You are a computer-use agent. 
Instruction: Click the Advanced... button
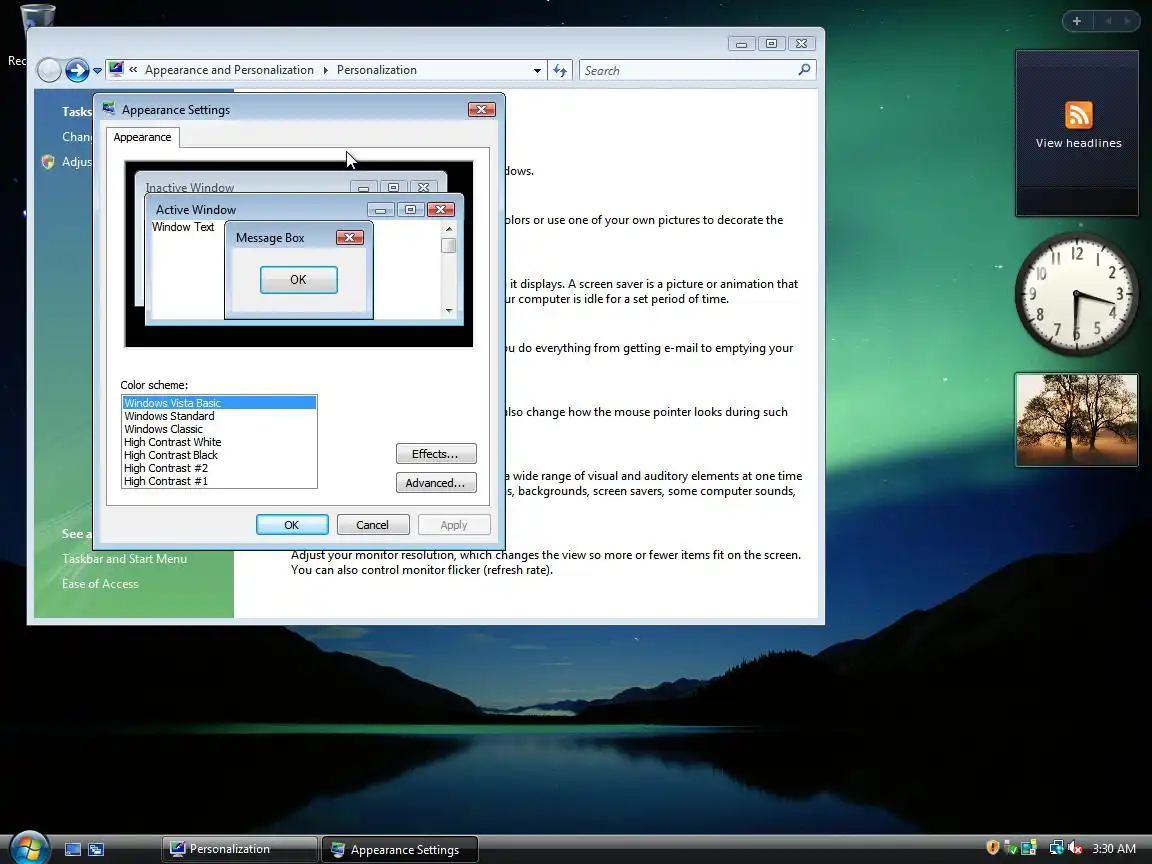[436, 483]
